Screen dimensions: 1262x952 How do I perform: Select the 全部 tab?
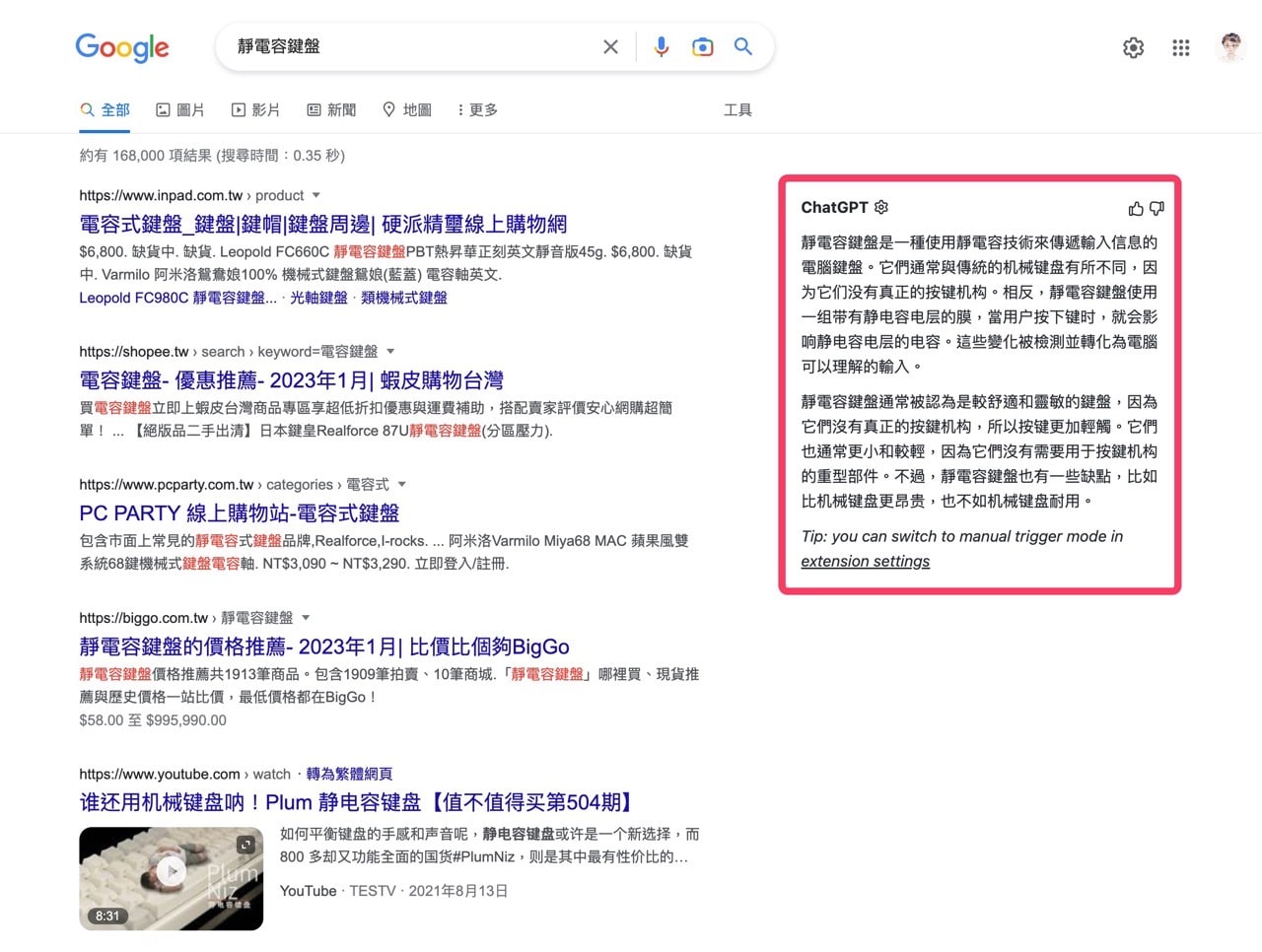[105, 109]
